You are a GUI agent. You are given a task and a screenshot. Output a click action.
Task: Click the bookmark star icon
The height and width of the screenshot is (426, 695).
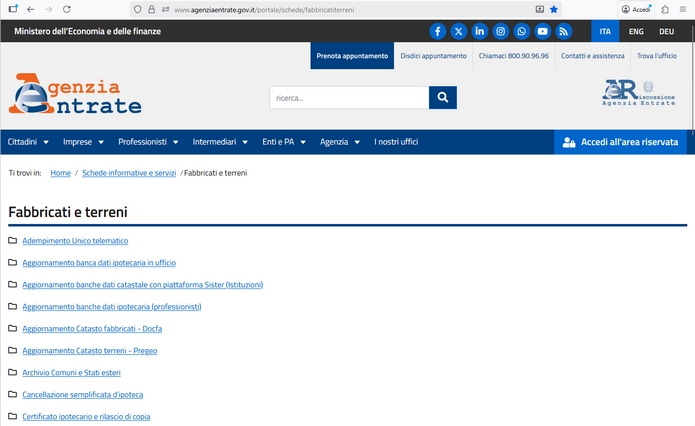point(554,9)
